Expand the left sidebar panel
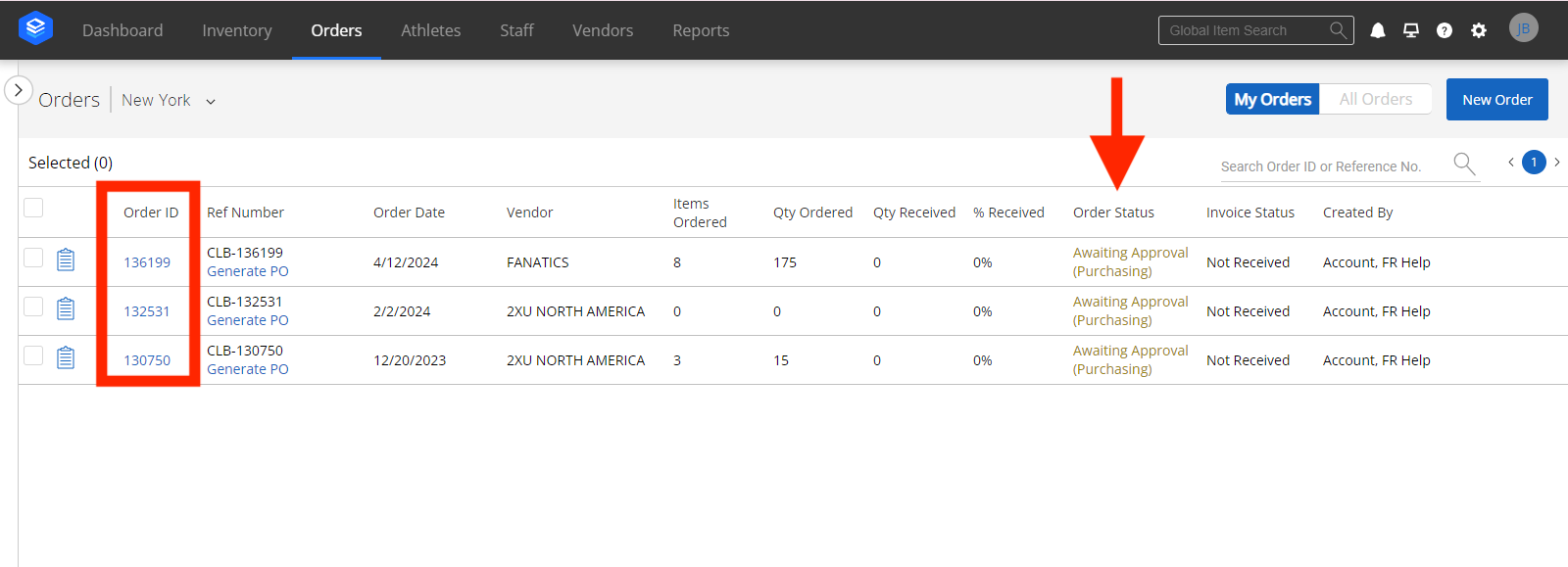This screenshot has width=1568, height=567. pos(18,90)
